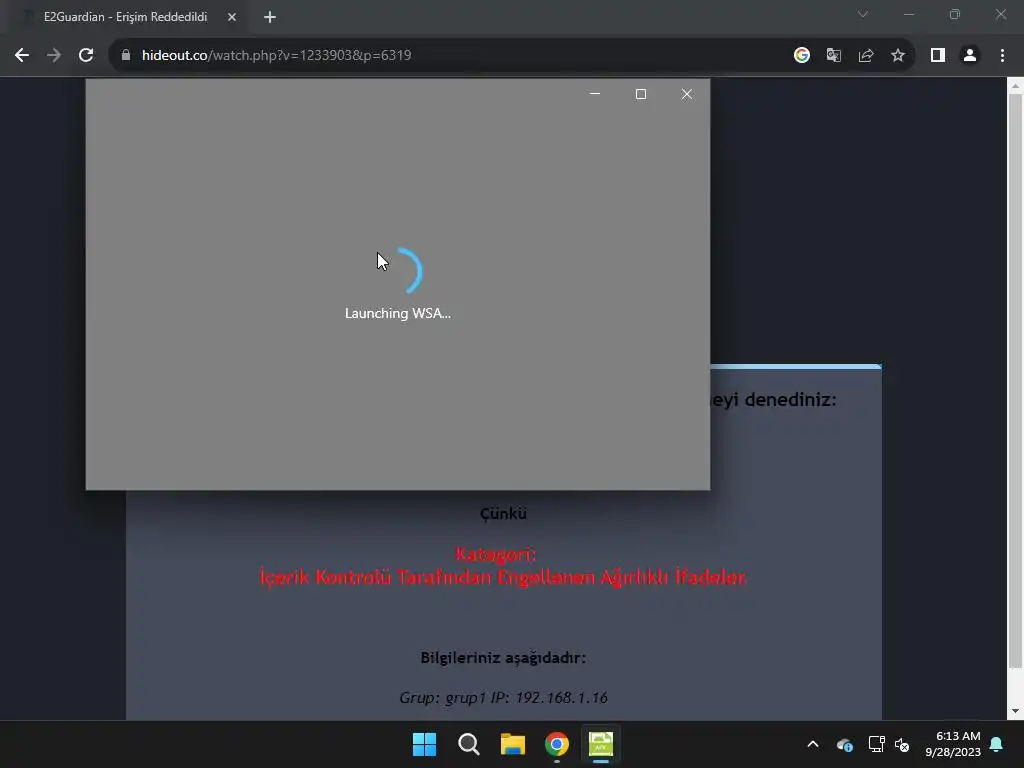Open the network status tray icon

[876, 744]
